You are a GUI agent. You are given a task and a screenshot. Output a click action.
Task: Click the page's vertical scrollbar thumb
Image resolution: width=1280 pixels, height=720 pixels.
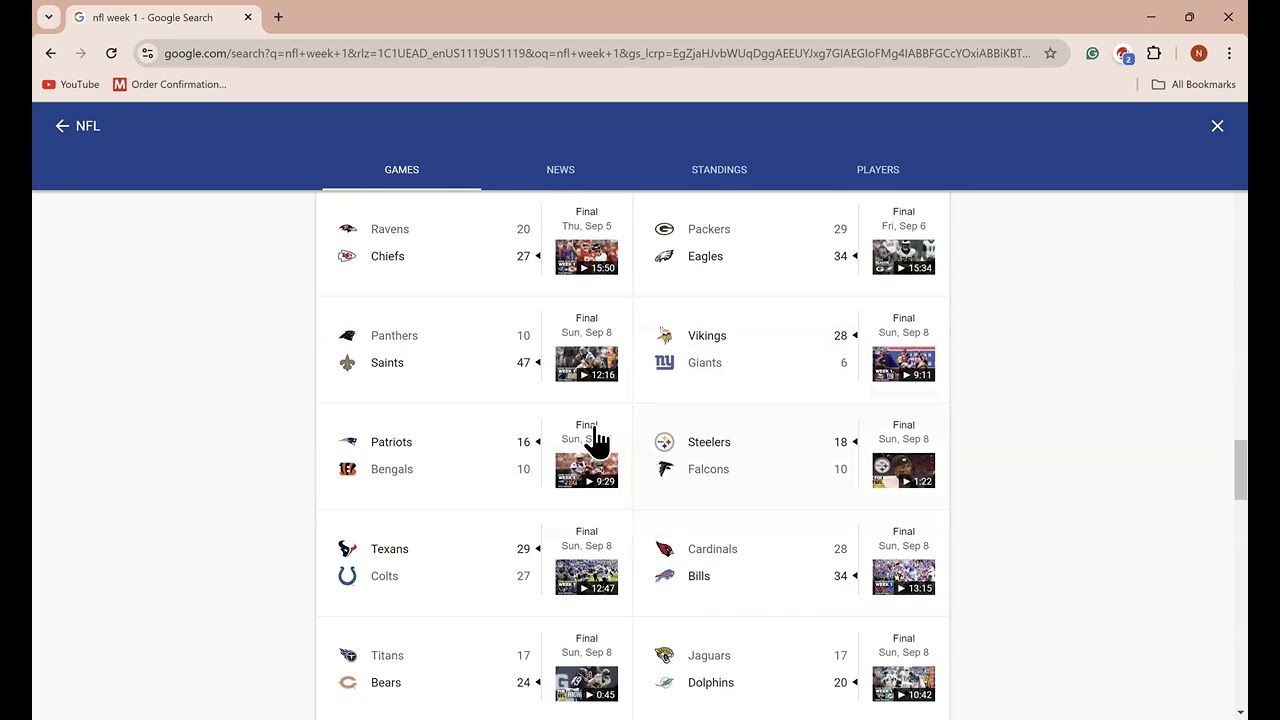coord(1241,469)
